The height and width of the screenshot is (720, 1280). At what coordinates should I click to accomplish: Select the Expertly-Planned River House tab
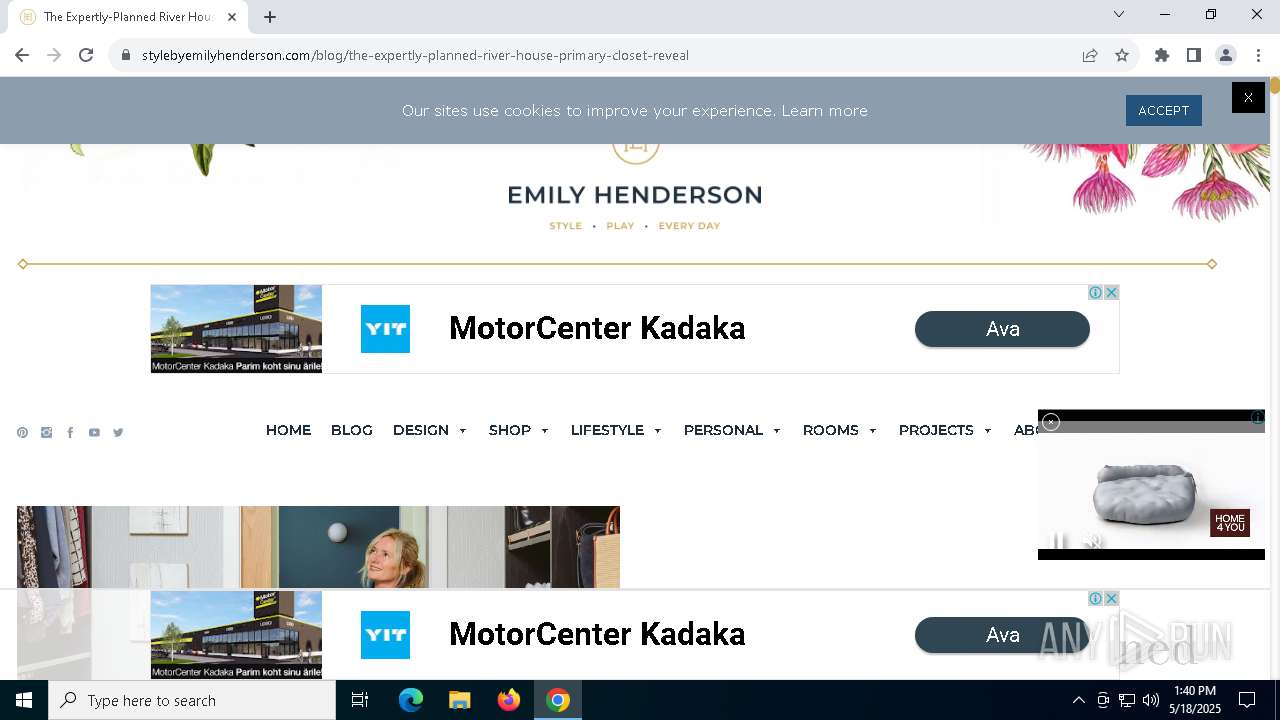click(128, 17)
